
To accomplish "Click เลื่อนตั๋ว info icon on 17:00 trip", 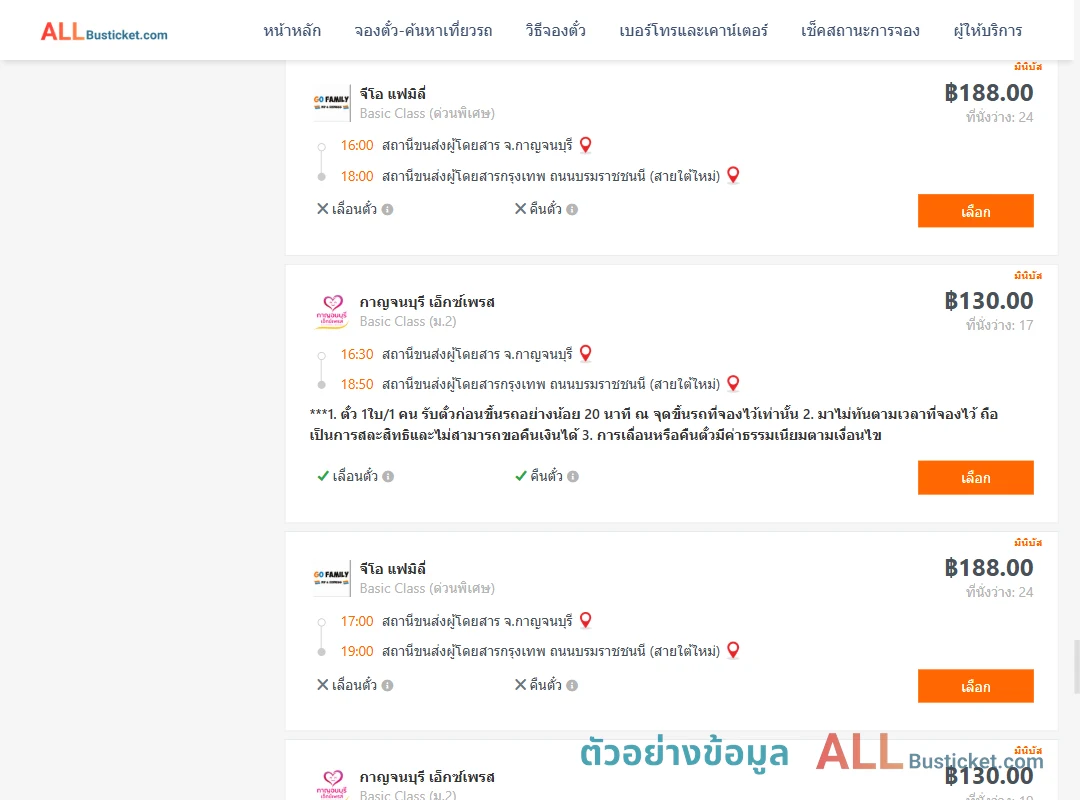I will click(388, 685).
